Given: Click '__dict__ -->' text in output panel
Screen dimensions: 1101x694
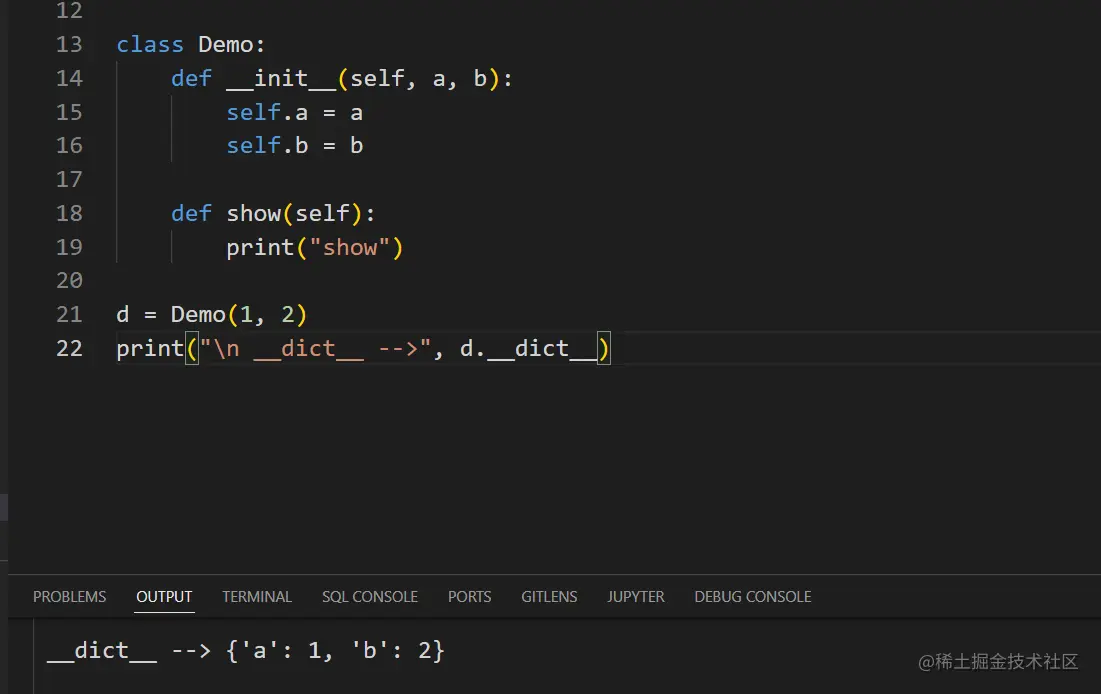Looking at the screenshot, I should point(129,651).
